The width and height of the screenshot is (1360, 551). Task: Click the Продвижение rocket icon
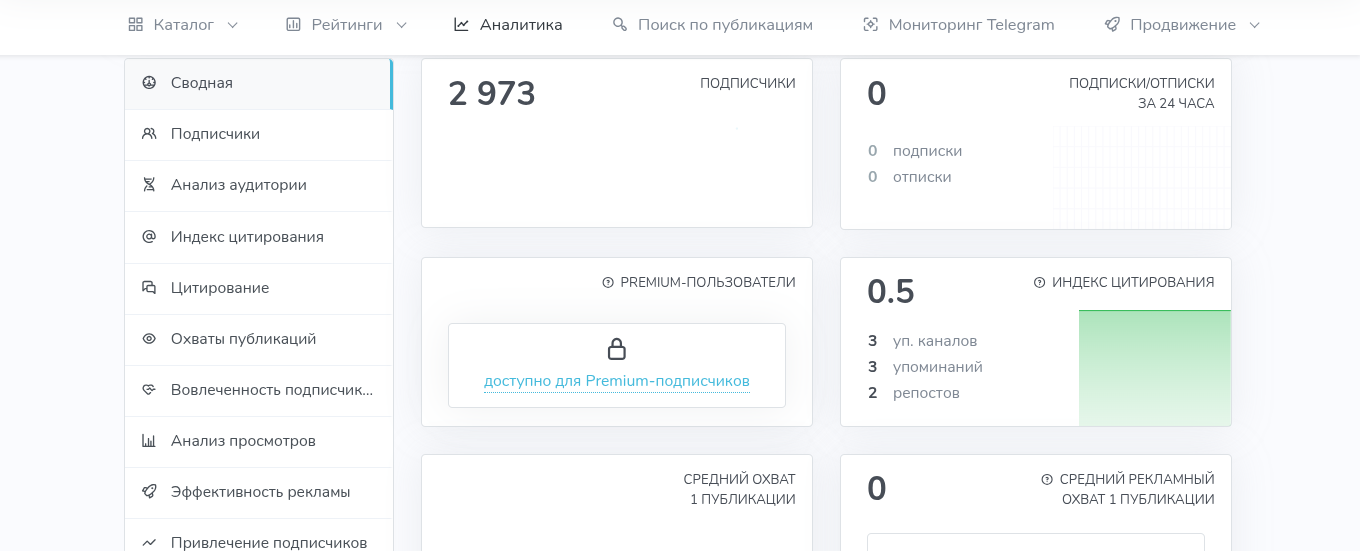tap(1112, 25)
